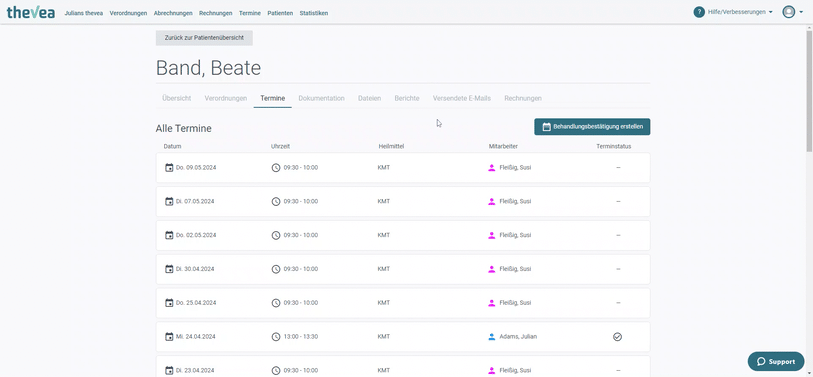The image size is (813, 377).
Task: Open Termine in top navigation
Action: pyautogui.click(x=250, y=13)
